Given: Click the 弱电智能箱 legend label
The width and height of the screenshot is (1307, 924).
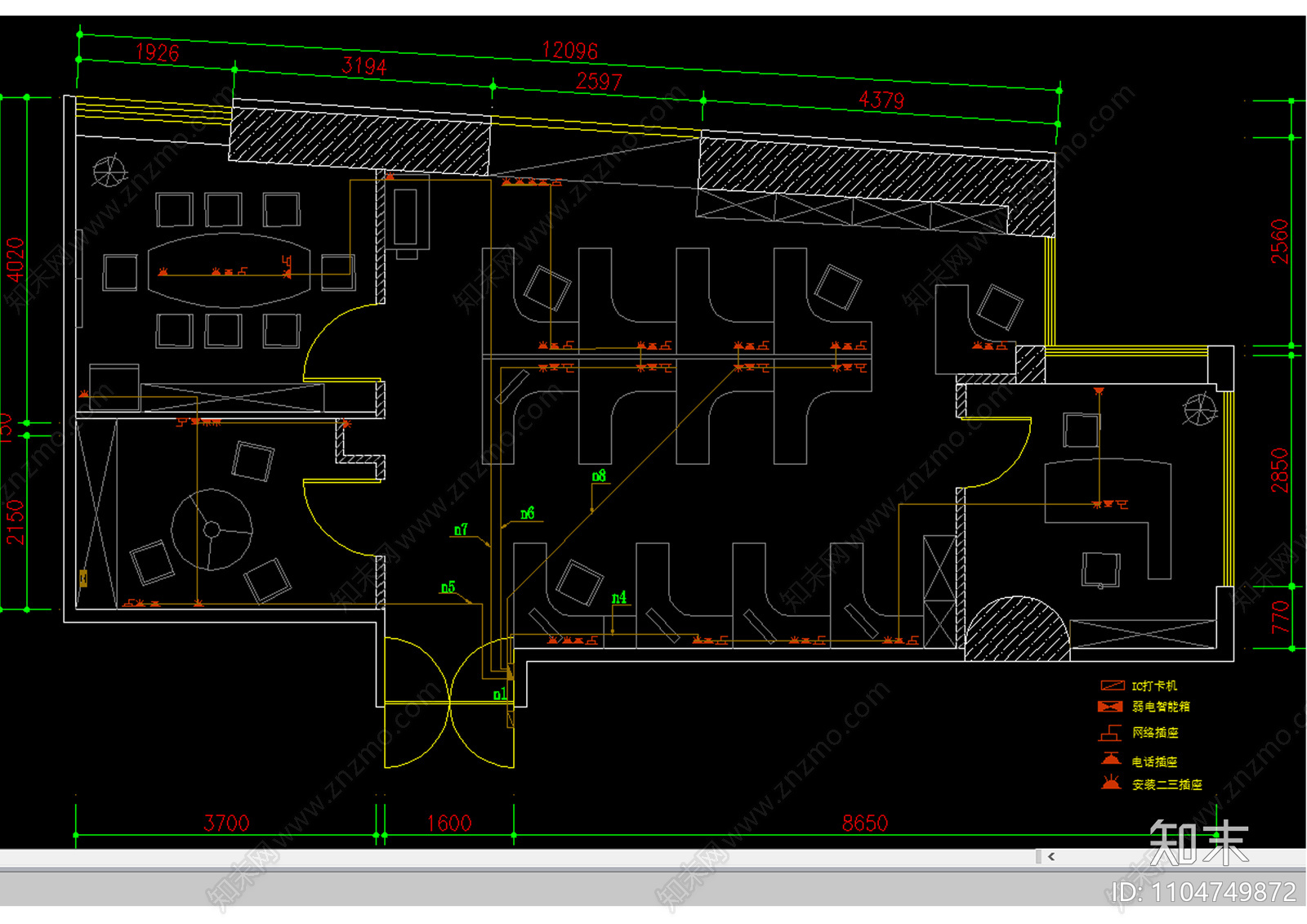Looking at the screenshot, I should (x=1161, y=707).
